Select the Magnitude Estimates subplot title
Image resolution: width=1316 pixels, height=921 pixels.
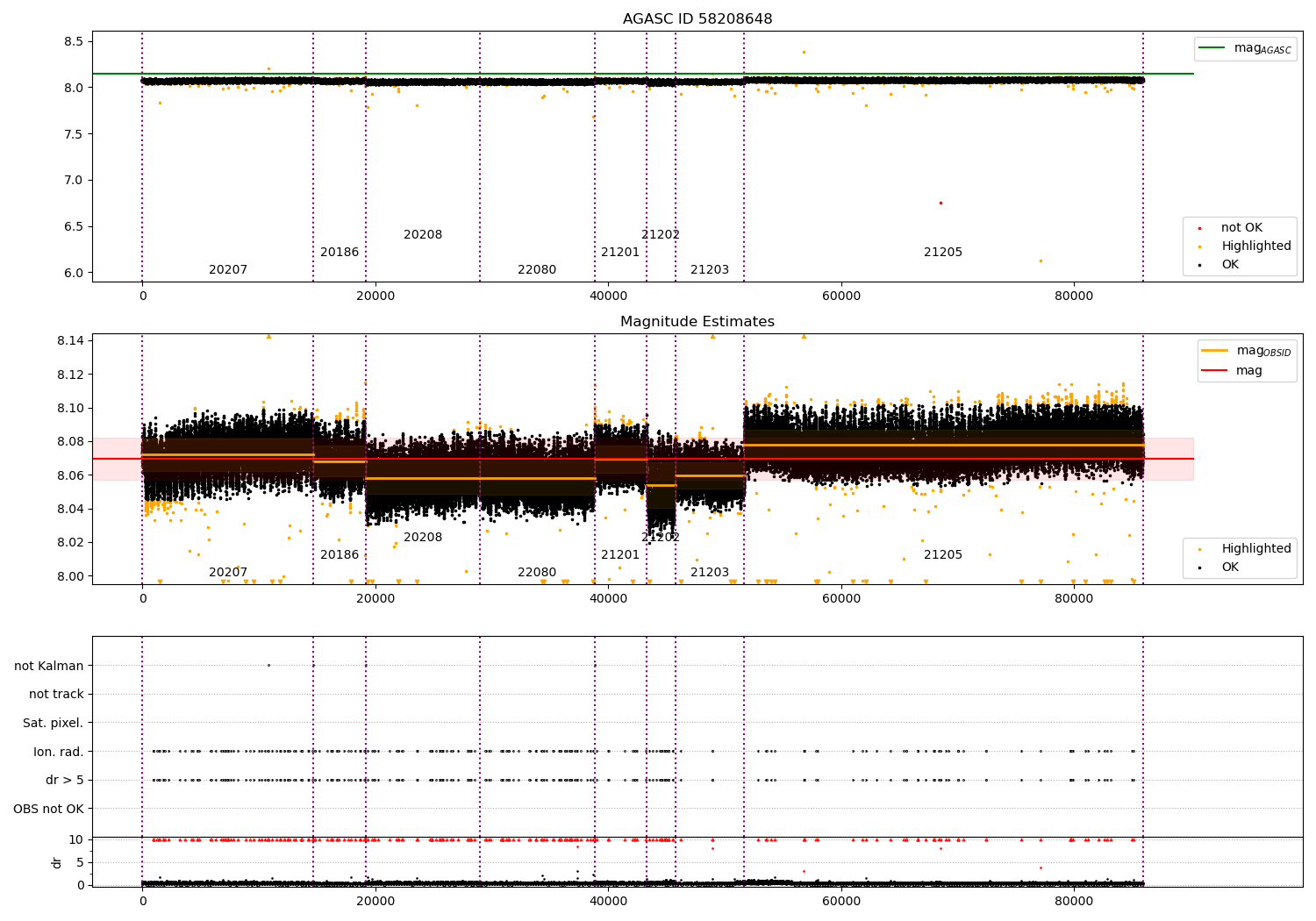697,322
